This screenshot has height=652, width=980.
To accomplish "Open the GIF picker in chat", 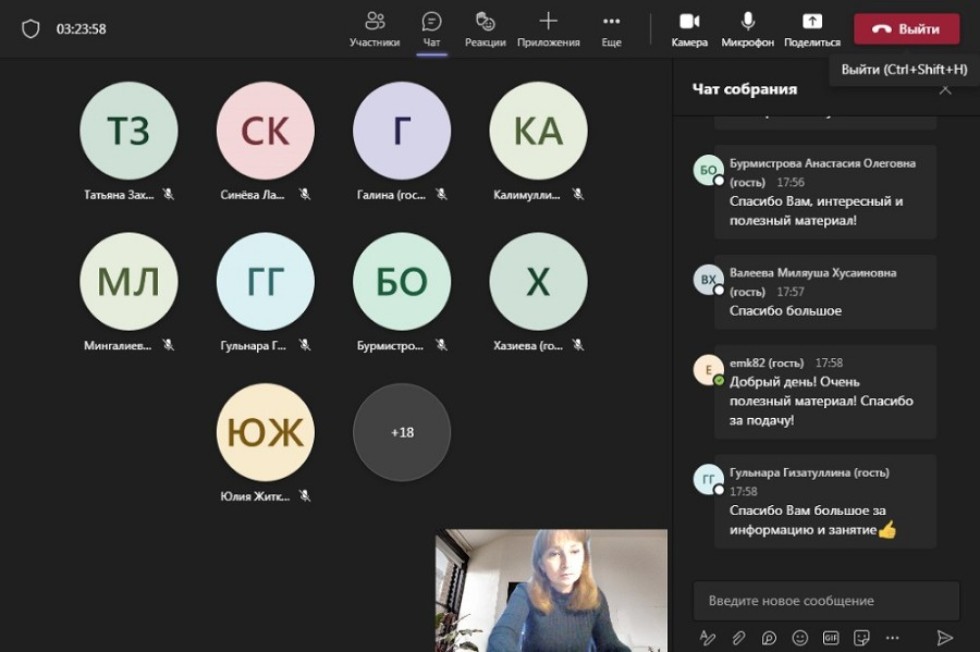I will 830,637.
